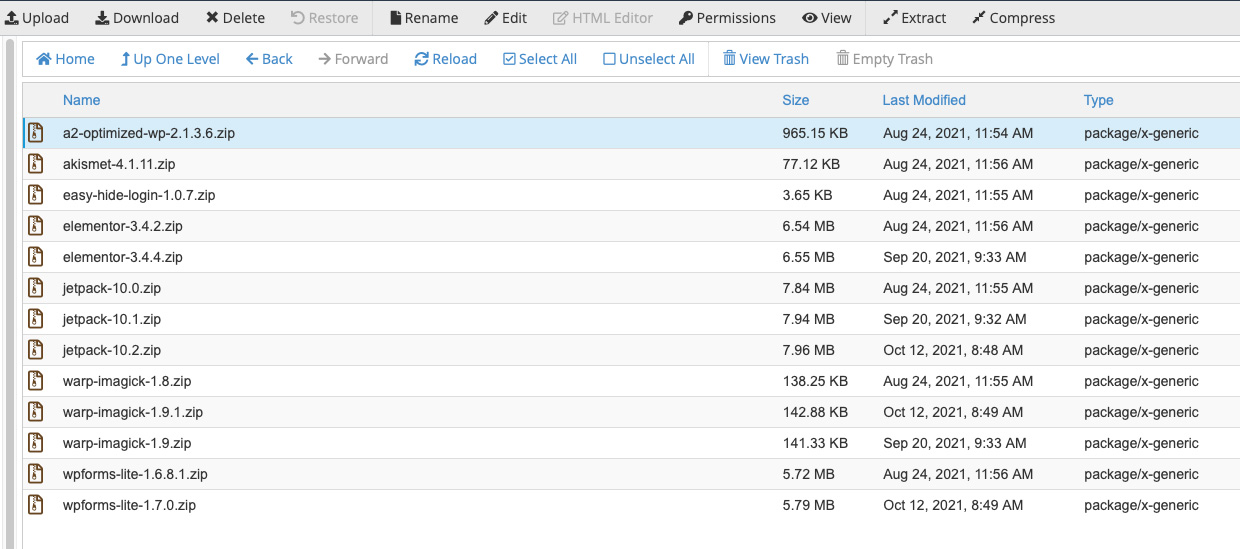Sort by Last Modified column
Viewport: 1240px width, 549px height.
coord(924,100)
